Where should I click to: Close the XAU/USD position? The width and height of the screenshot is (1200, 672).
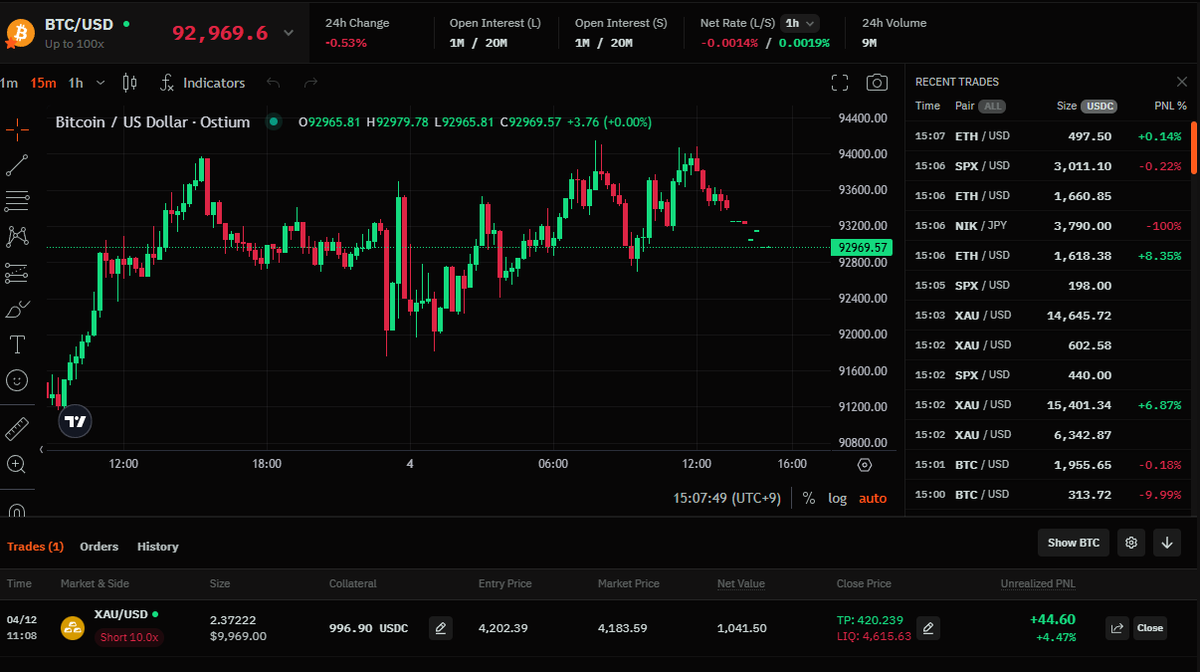pyautogui.click(x=1150, y=628)
